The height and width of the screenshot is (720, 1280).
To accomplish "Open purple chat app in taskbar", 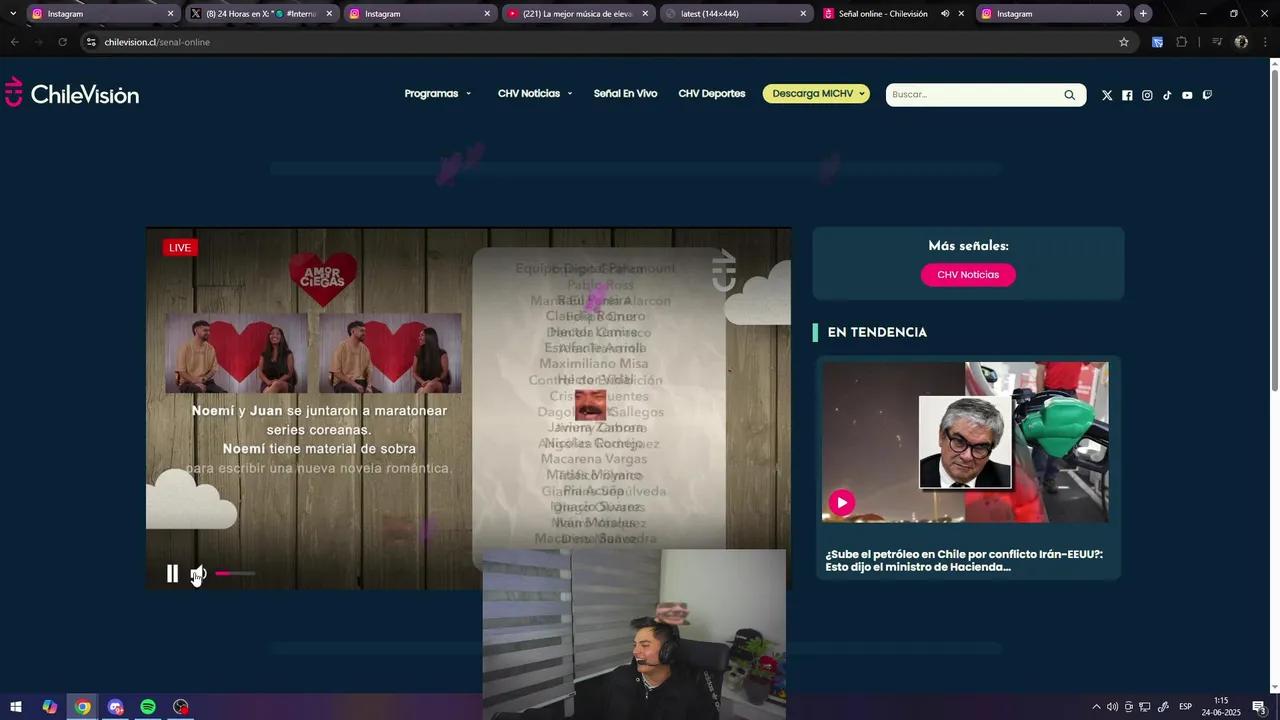I will pos(115,707).
